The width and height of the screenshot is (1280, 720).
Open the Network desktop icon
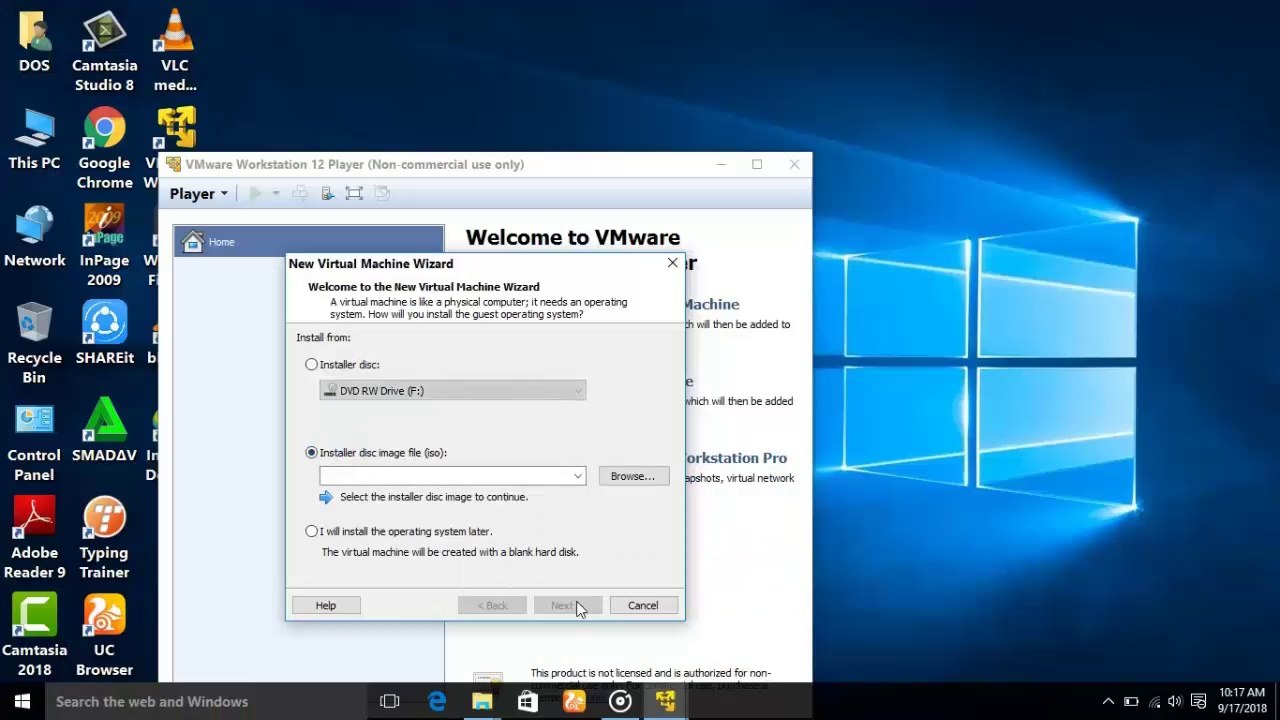(34, 237)
